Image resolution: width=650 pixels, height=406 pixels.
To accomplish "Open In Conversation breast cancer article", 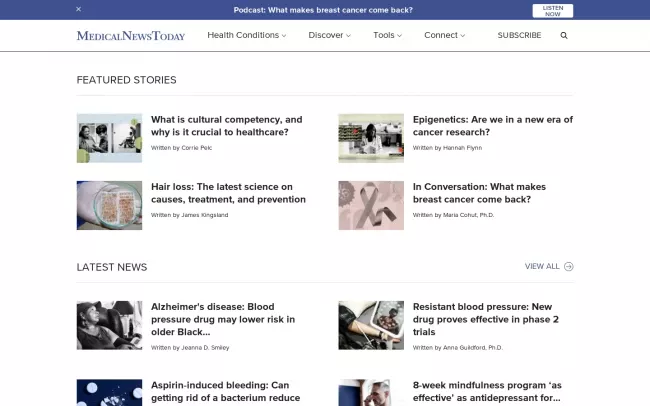I will 479,193.
